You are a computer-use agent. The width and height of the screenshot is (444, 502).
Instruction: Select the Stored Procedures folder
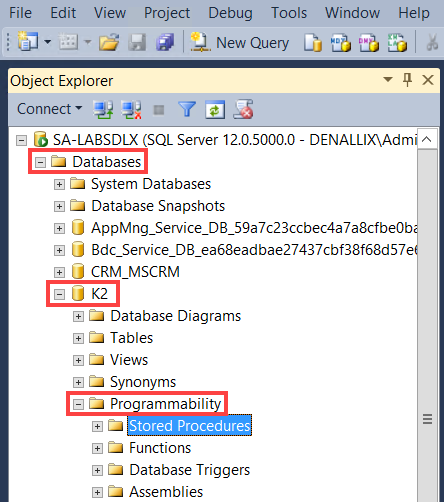pyautogui.click(x=190, y=426)
